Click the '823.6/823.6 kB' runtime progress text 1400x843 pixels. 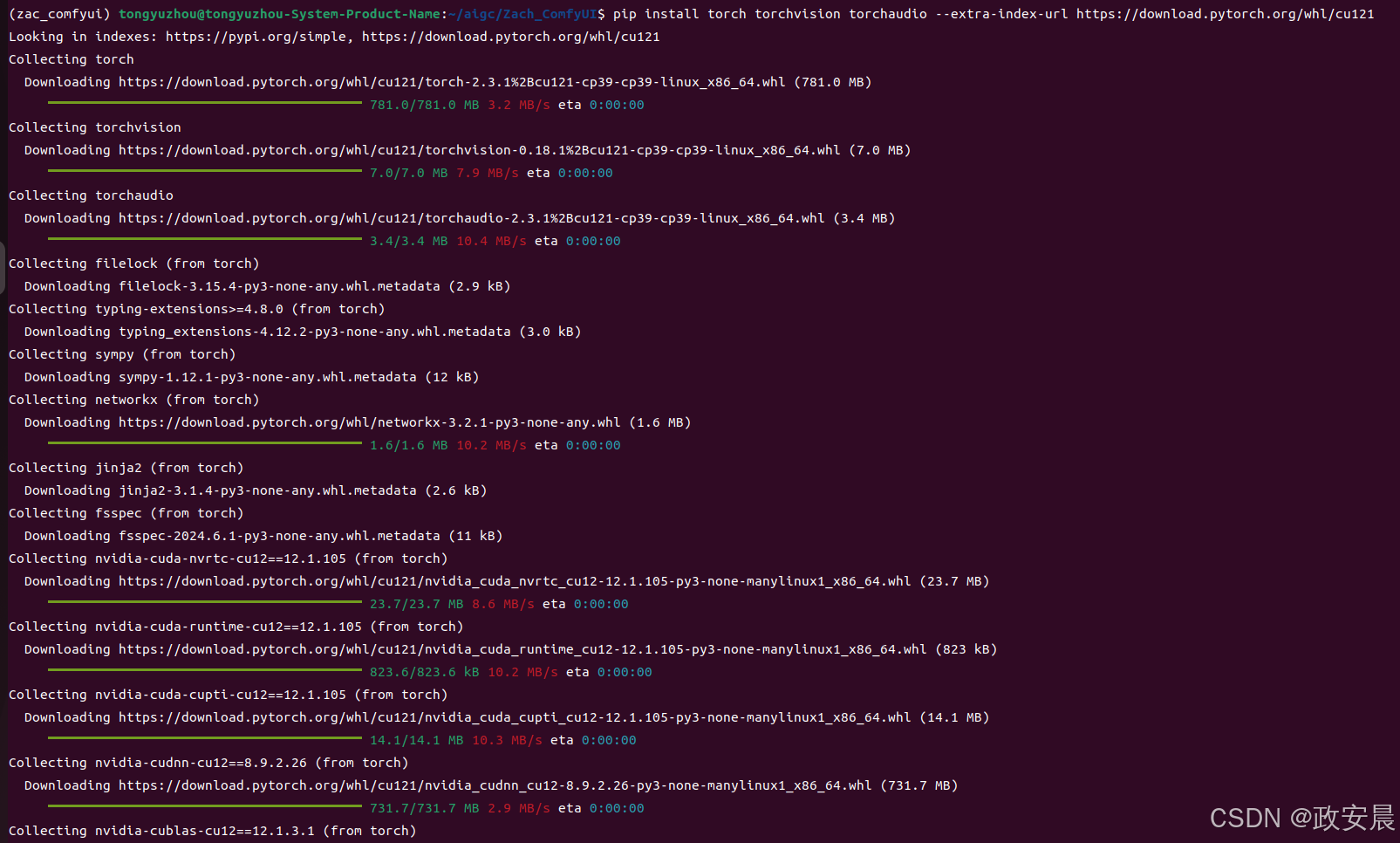point(425,672)
